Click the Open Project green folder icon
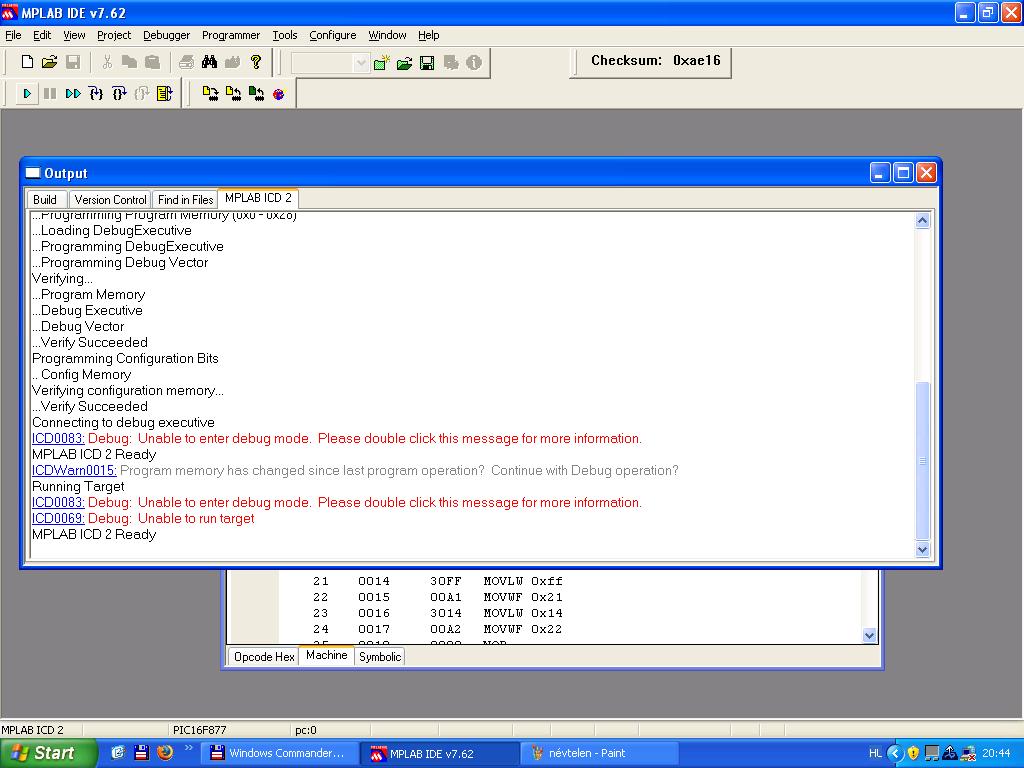 click(404, 63)
